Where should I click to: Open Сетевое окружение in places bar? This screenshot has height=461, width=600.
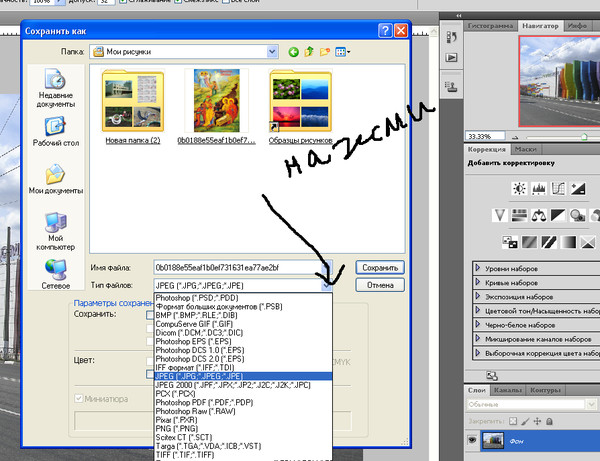(x=56, y=274)
